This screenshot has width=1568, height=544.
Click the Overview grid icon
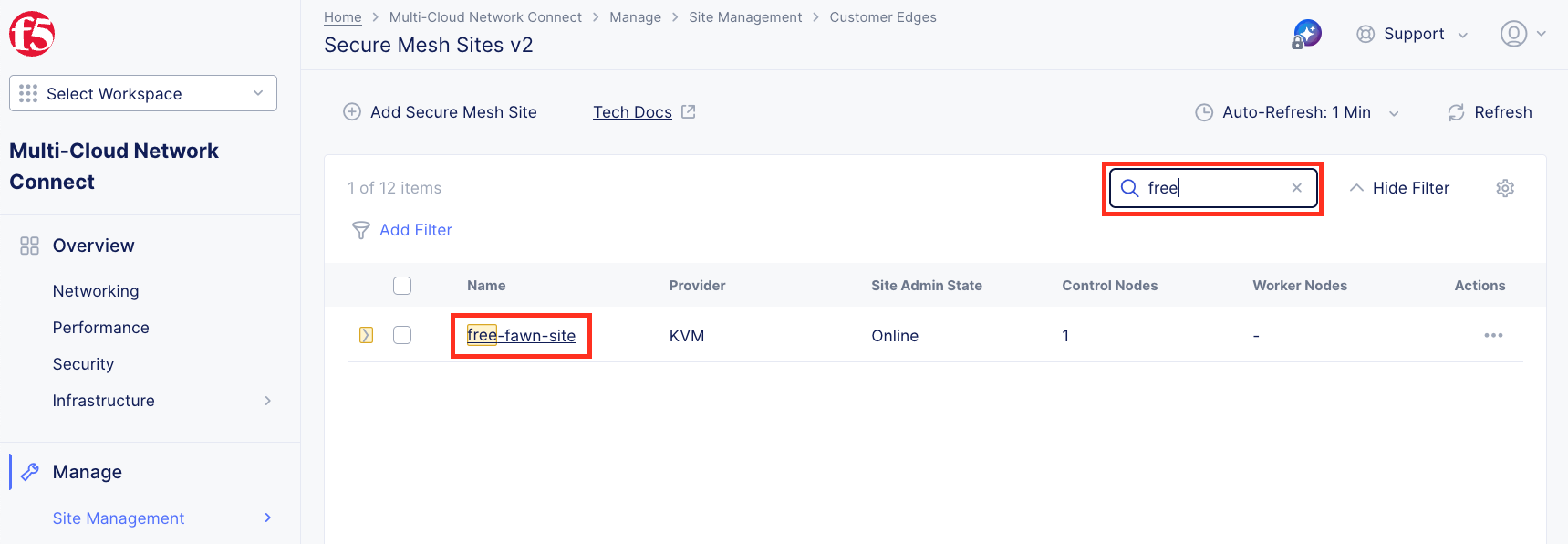tap(29, 246)
